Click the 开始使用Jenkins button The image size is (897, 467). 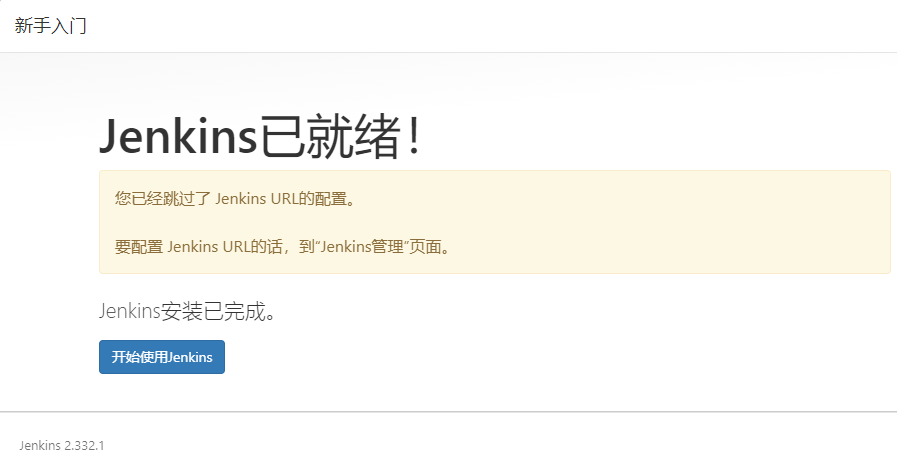(x=162, y=357)
